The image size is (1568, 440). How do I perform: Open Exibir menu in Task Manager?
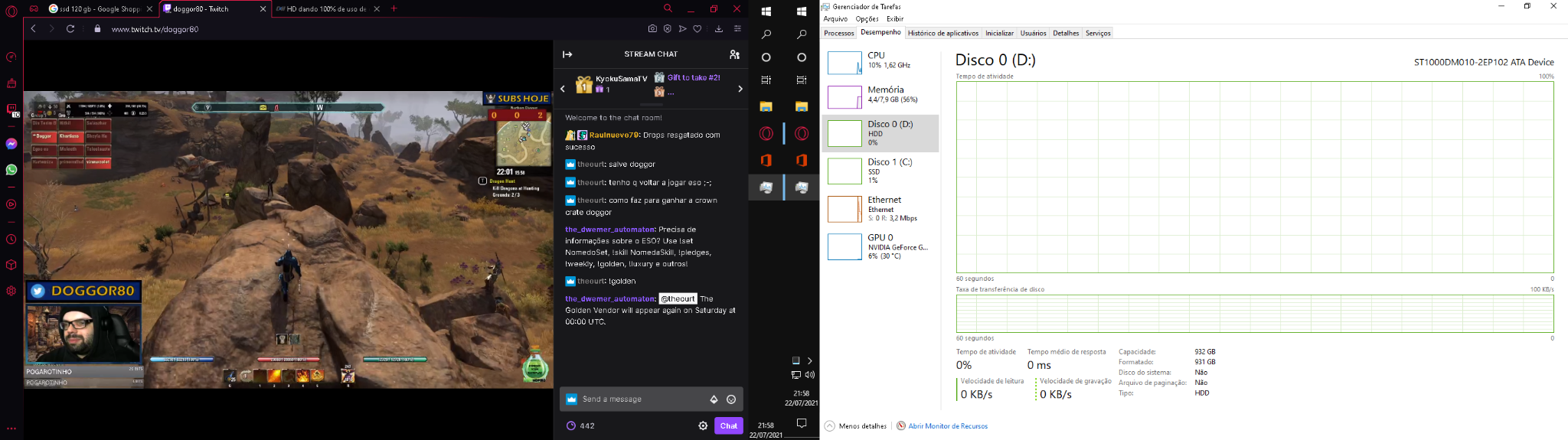(x=895, y=19)
